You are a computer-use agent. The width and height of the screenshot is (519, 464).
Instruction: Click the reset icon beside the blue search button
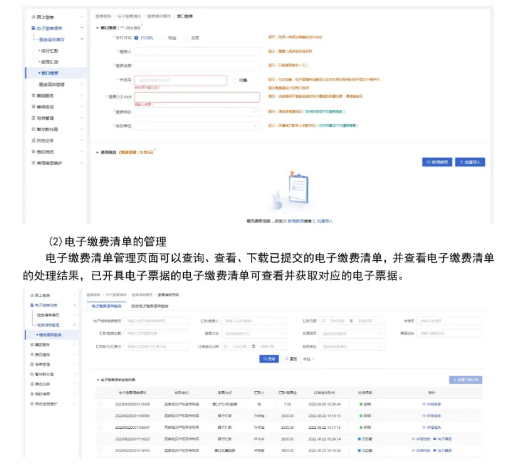[287, 359]
